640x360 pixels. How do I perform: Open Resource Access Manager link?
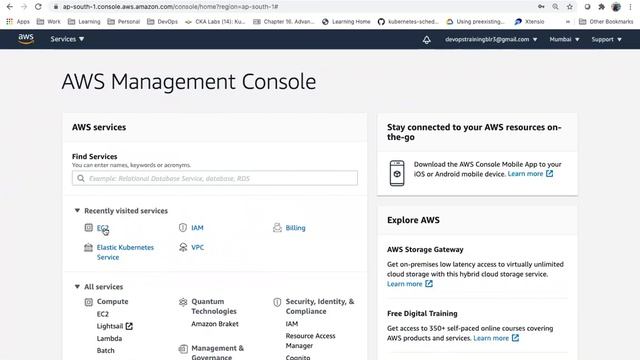click(x=310, y=340)
